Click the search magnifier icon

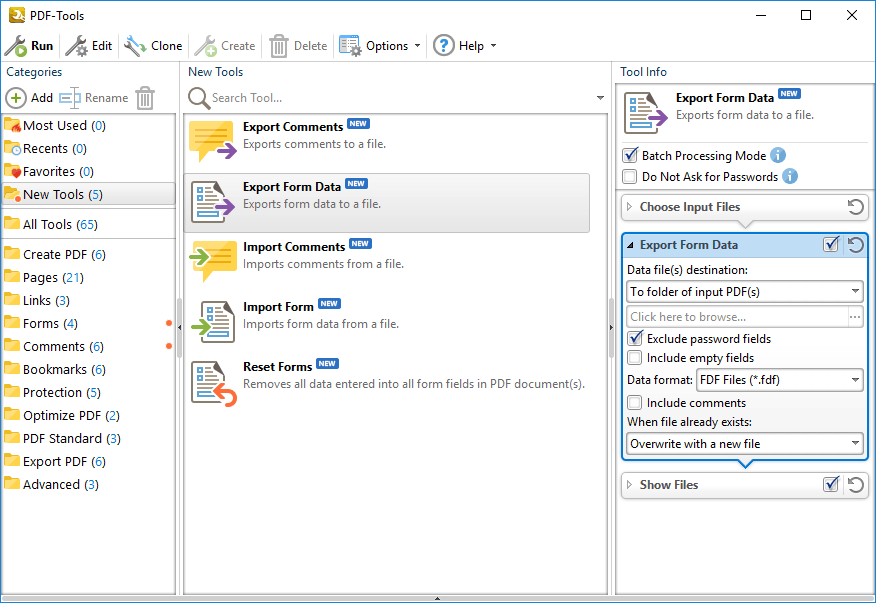coord(198,98)
